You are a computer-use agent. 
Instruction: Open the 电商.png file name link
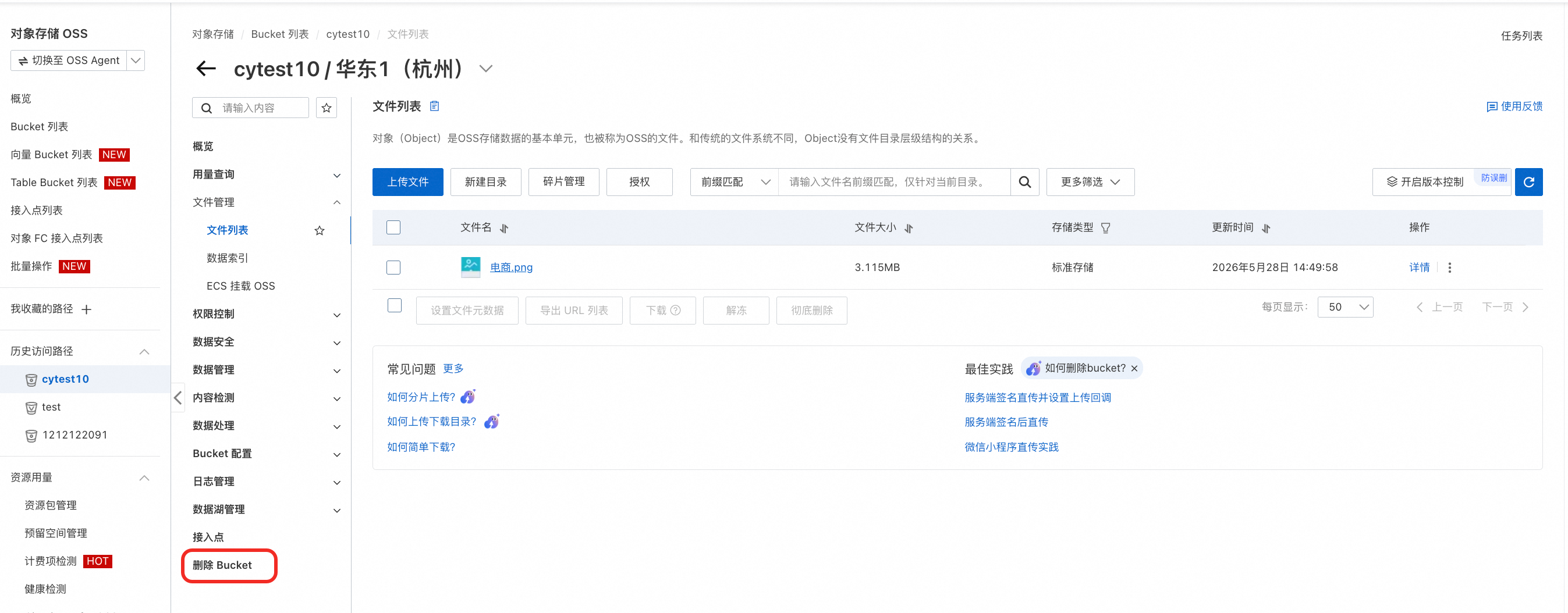511,268
